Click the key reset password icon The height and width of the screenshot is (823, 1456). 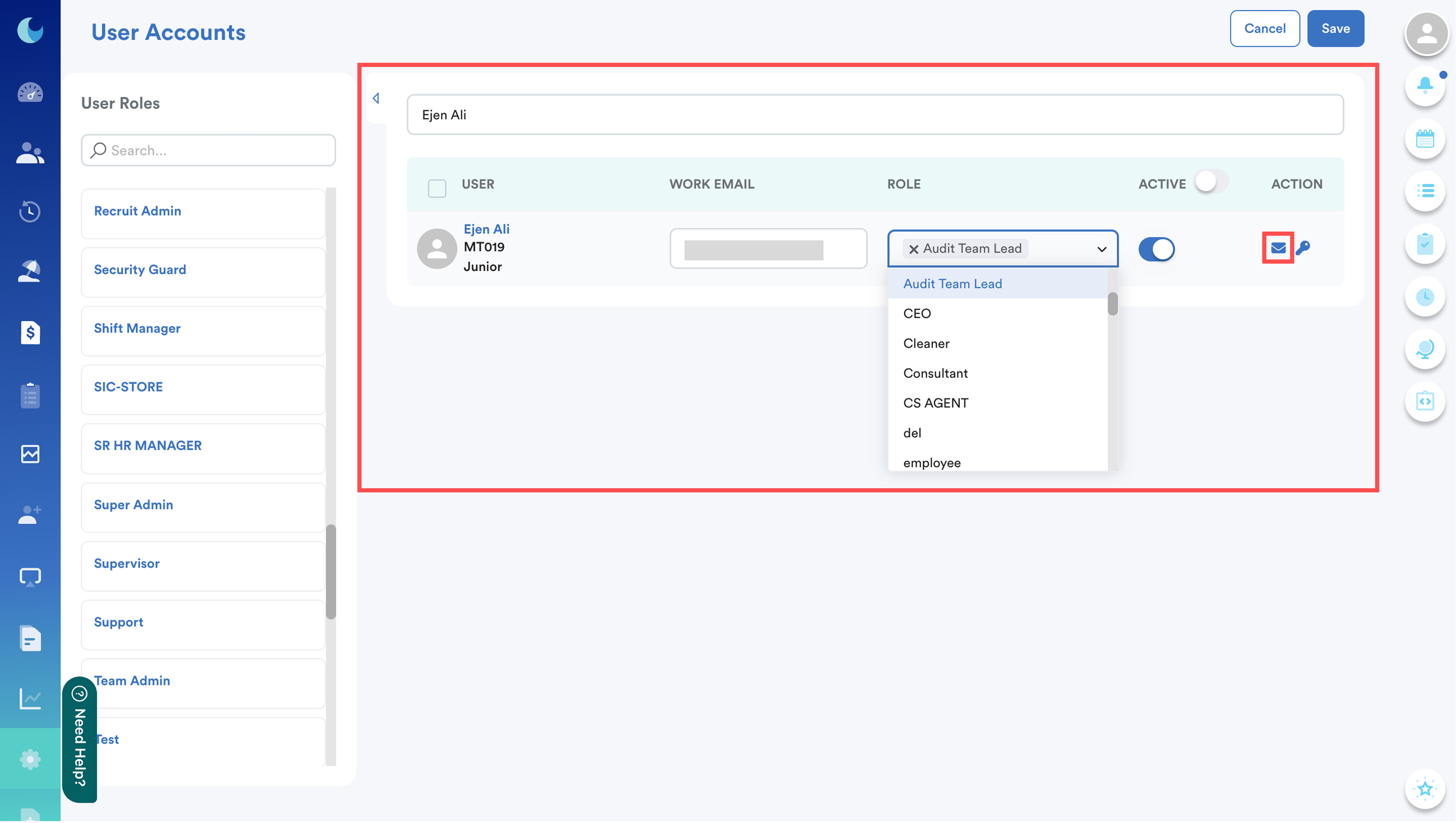(x=1303, y=248)
